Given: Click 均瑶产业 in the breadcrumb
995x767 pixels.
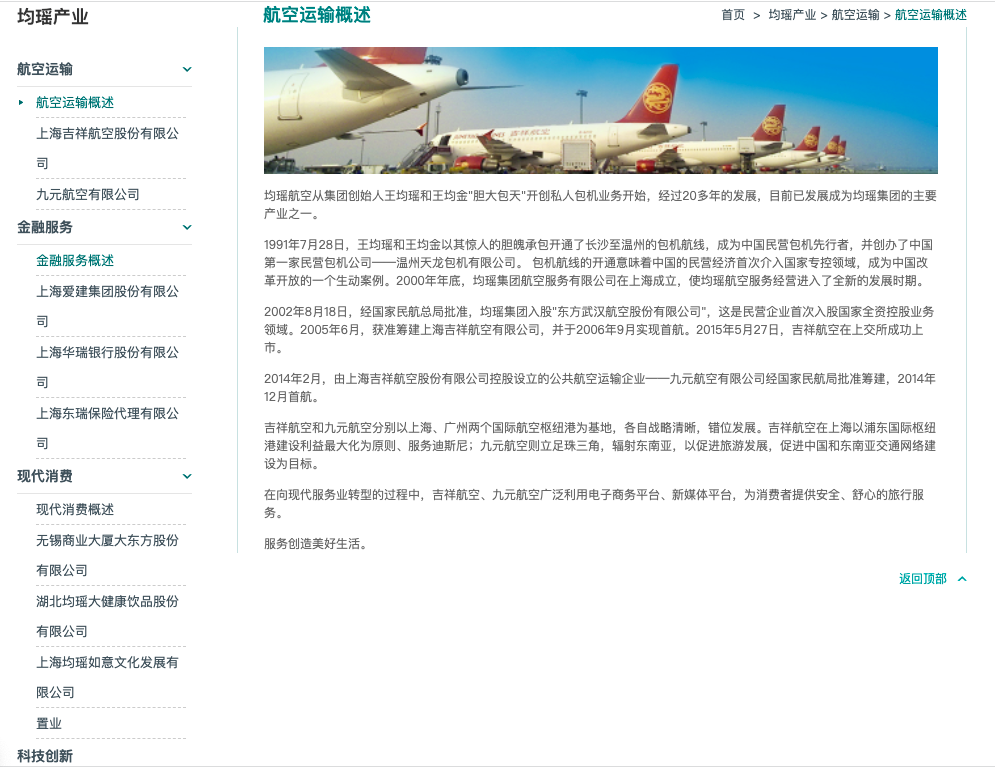Looking at the screenshot, I should tap(792, 15).
